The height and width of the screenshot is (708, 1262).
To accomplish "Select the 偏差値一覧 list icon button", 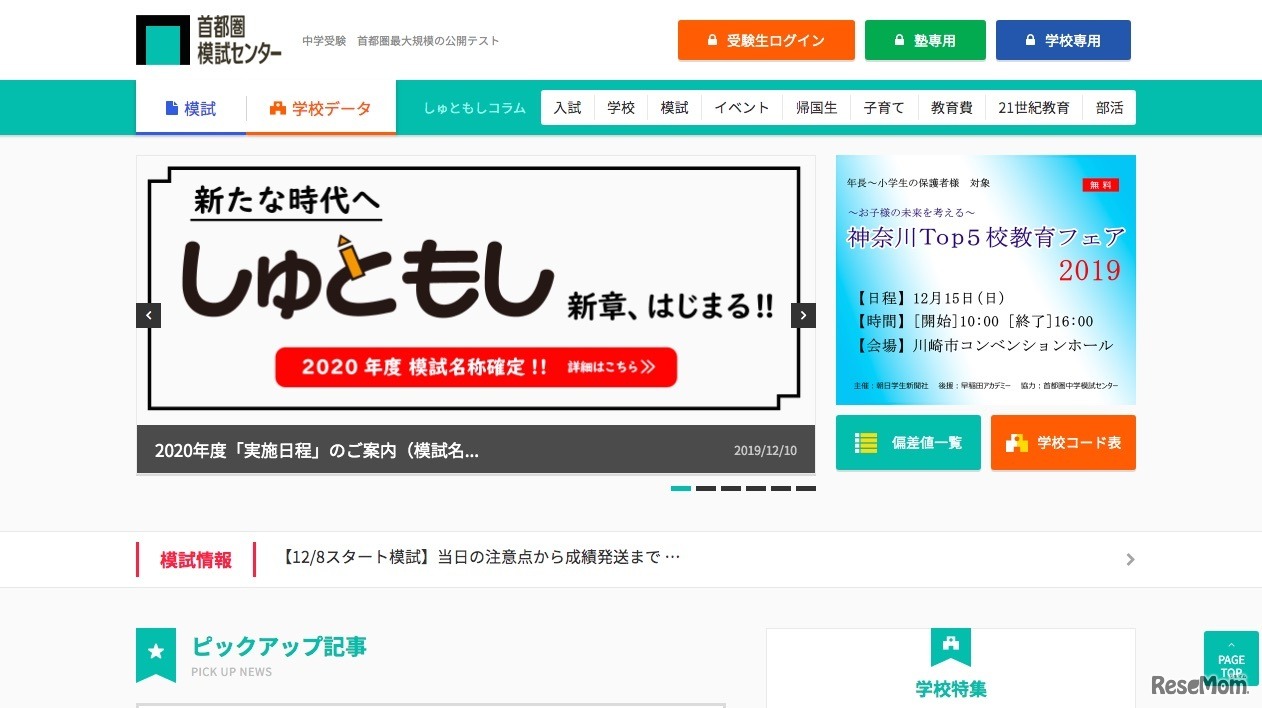I will (x=865, y=442).
